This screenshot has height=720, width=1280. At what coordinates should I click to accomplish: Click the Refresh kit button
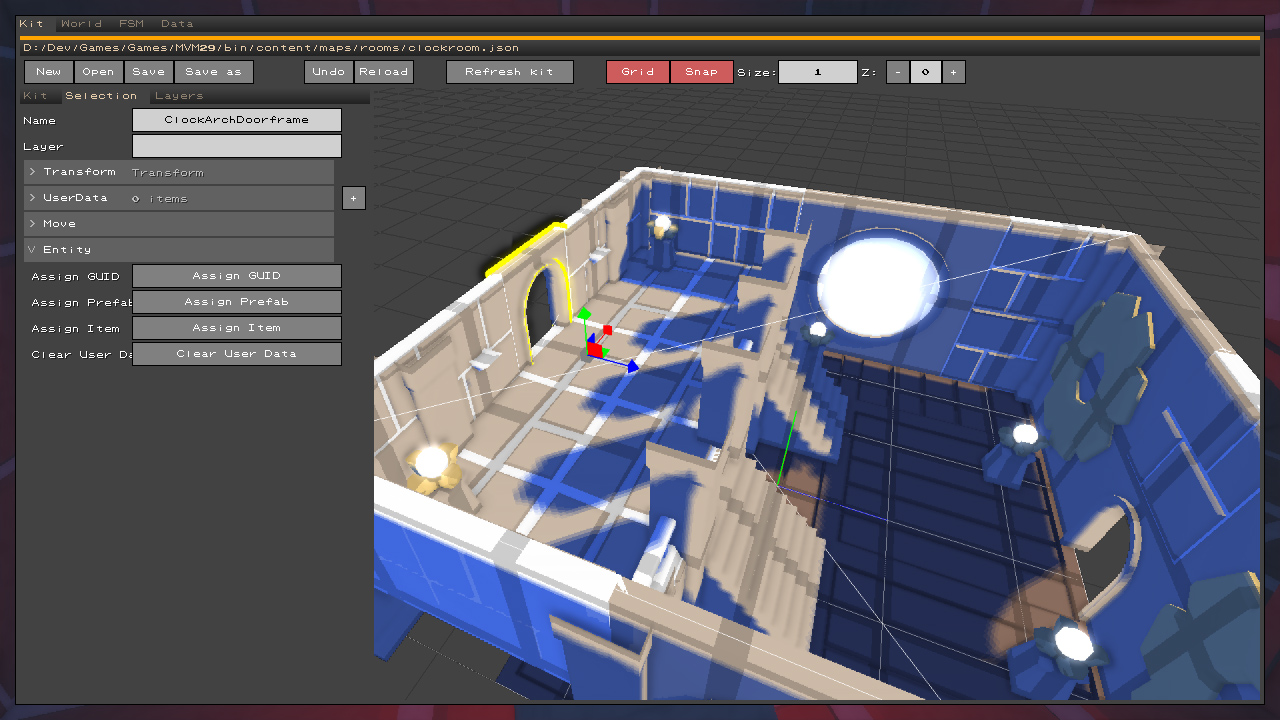[x=510, y=72]
